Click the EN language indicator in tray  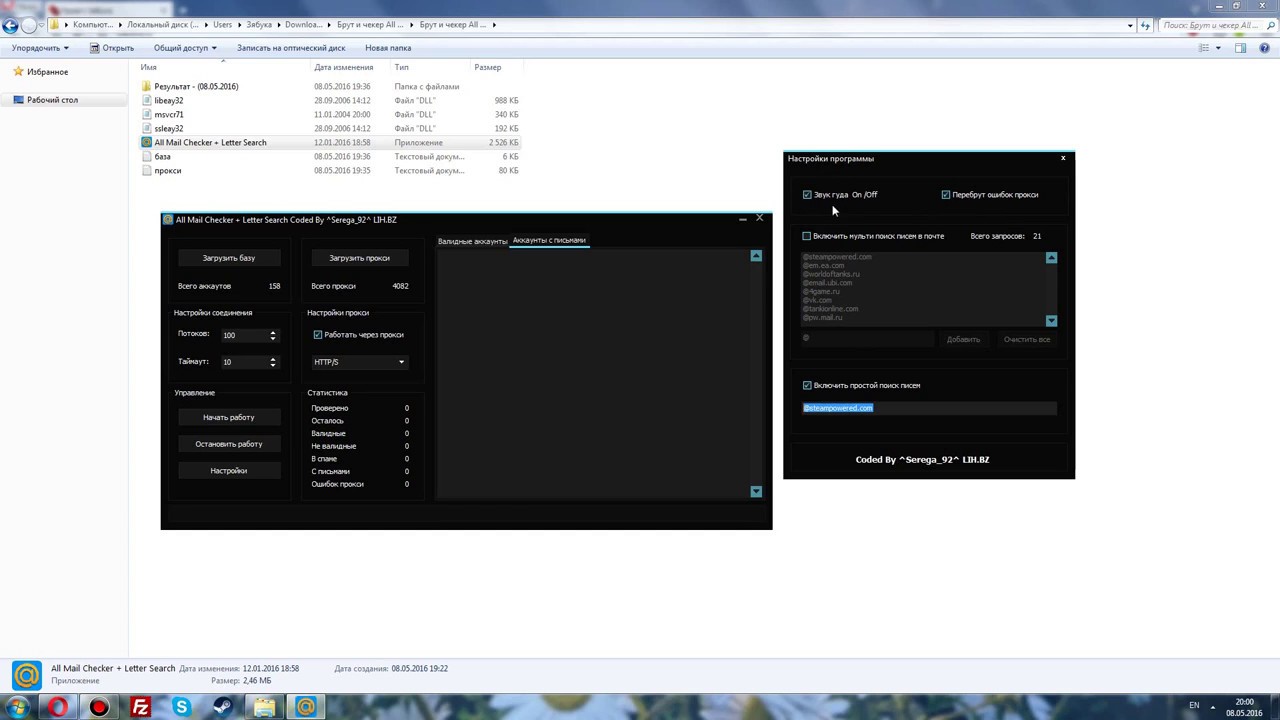1194,706
